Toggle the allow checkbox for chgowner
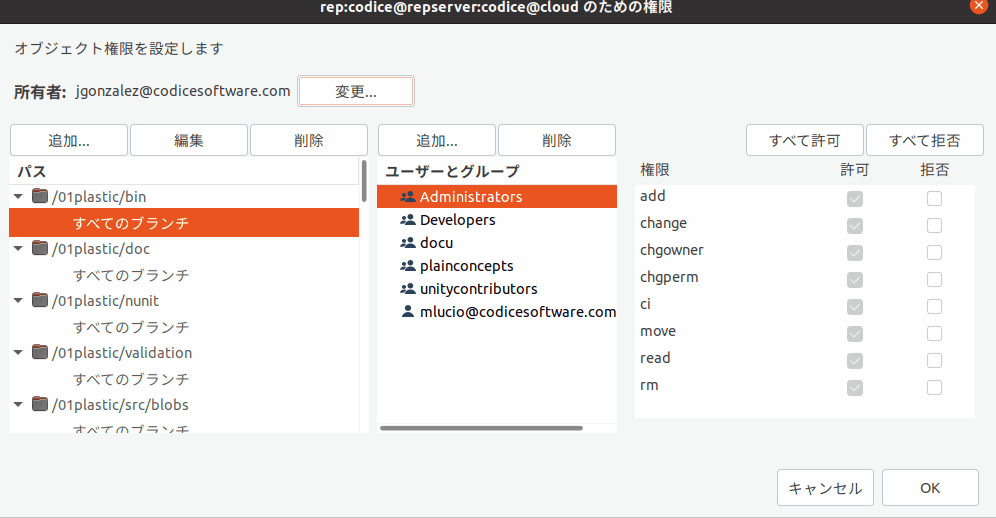Image resolution: width=996 pixels, height=518 pixels. point(855,253)
